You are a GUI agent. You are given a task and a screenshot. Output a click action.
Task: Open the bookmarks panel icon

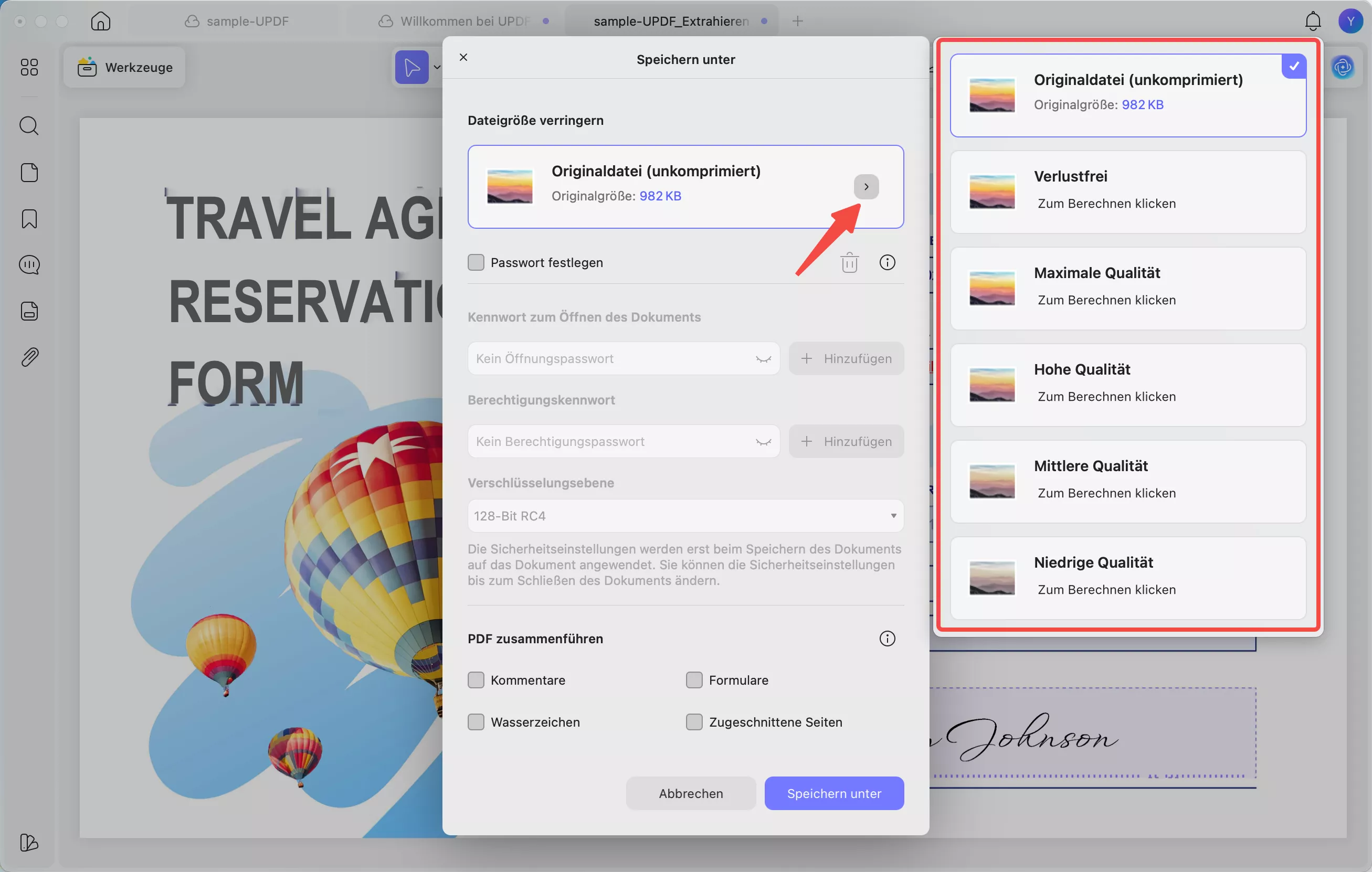click(x=29, y=219)
